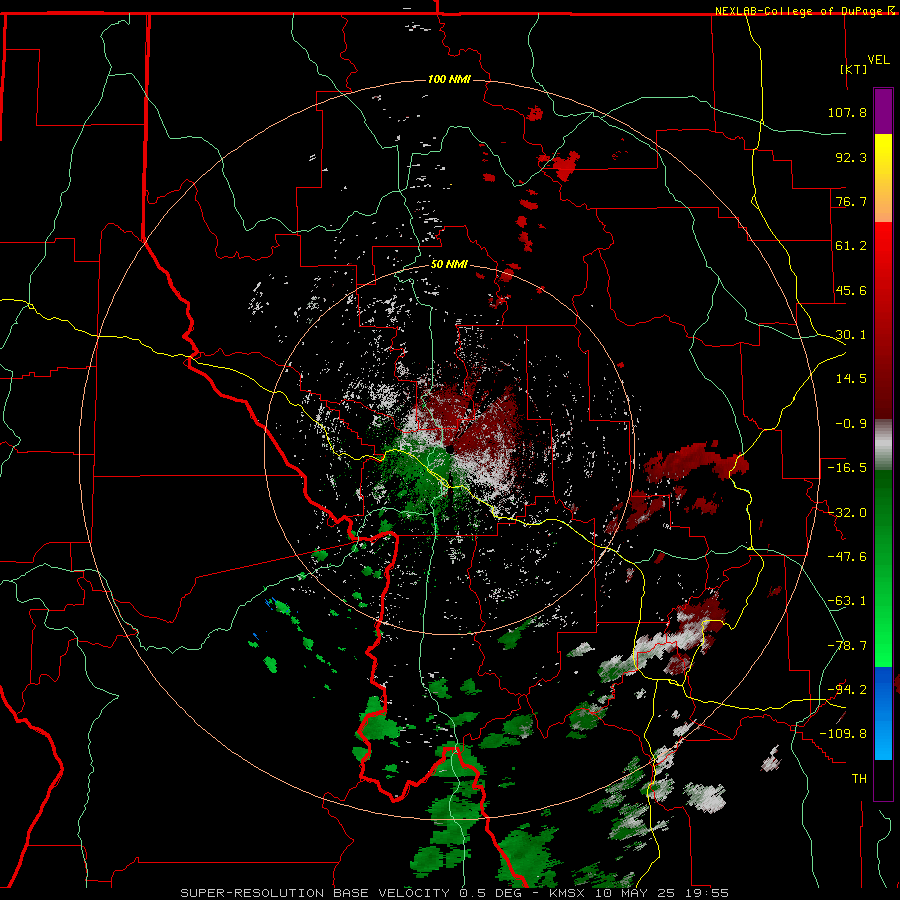Click the TH legend label
This screenshot has height=900, width=900.
859,779
